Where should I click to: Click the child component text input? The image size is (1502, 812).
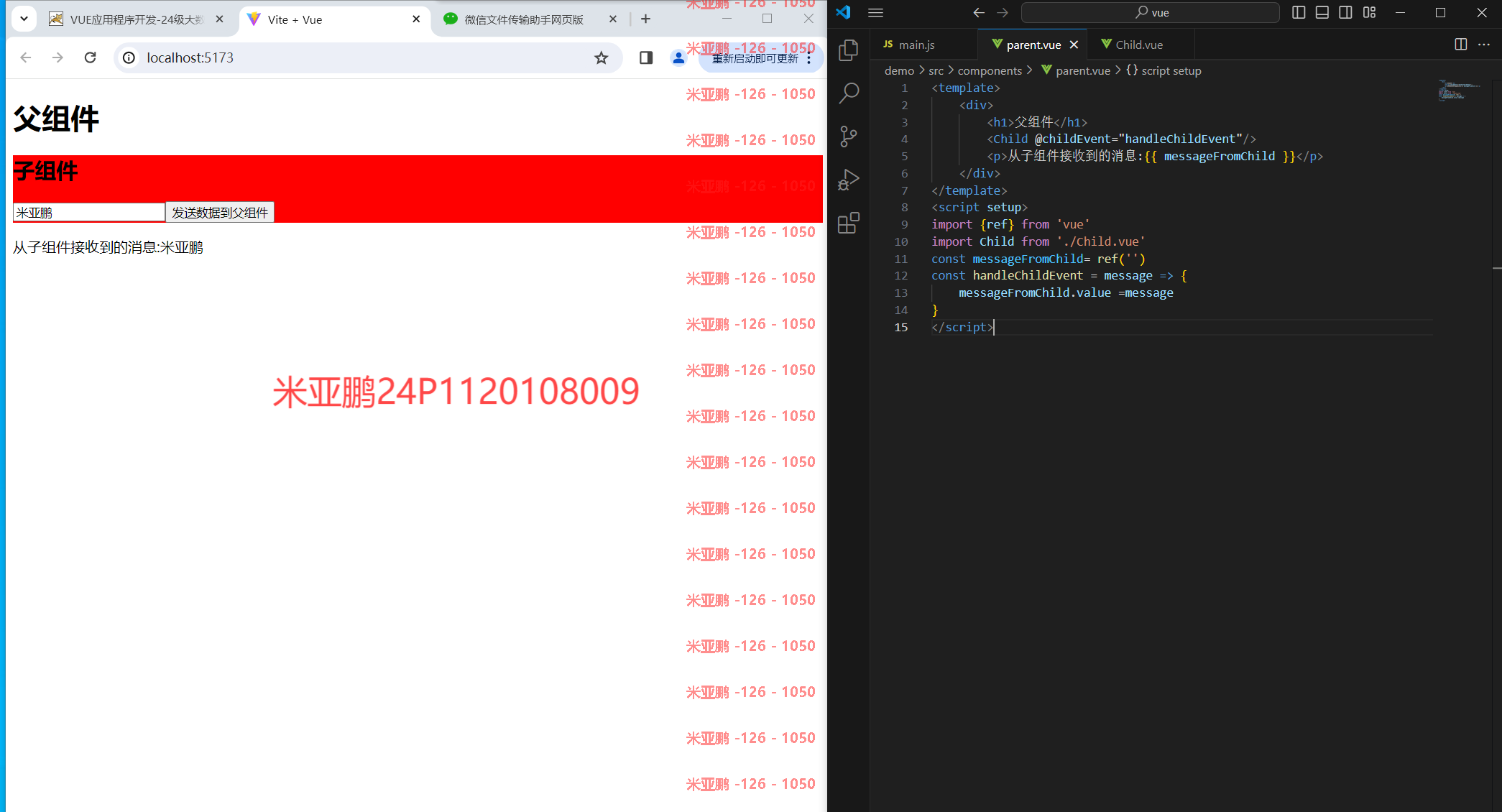tap(89, 212)
